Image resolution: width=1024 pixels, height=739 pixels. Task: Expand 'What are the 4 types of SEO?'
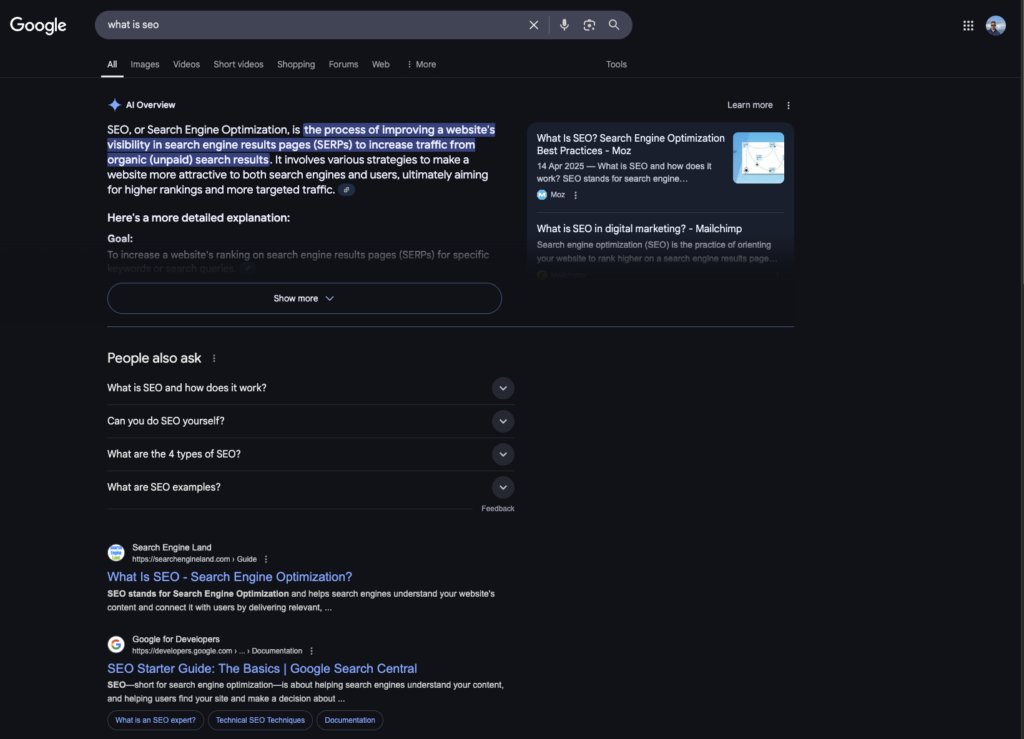[310, 454]
